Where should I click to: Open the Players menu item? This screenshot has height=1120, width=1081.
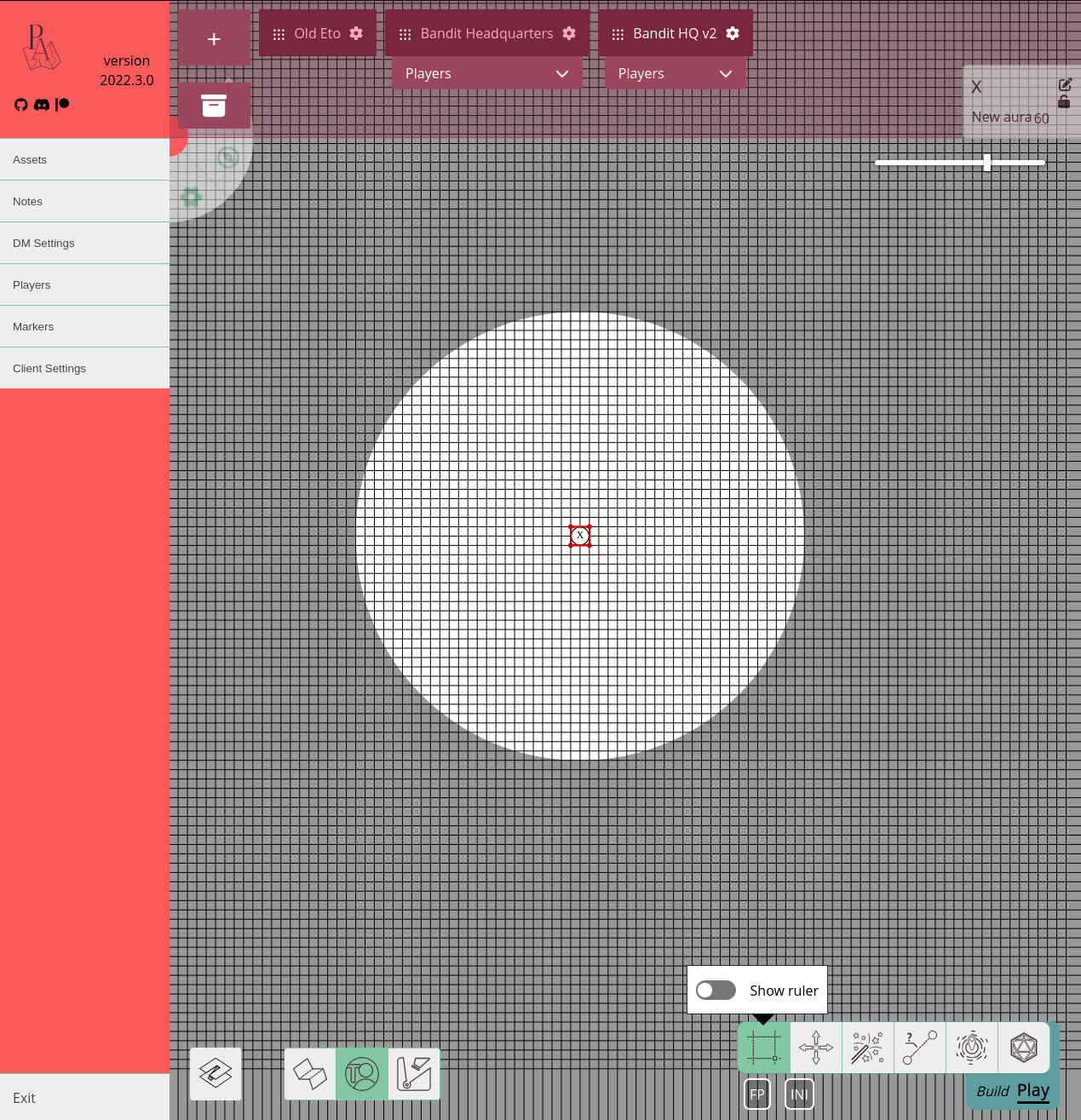[x=84, y=284]
